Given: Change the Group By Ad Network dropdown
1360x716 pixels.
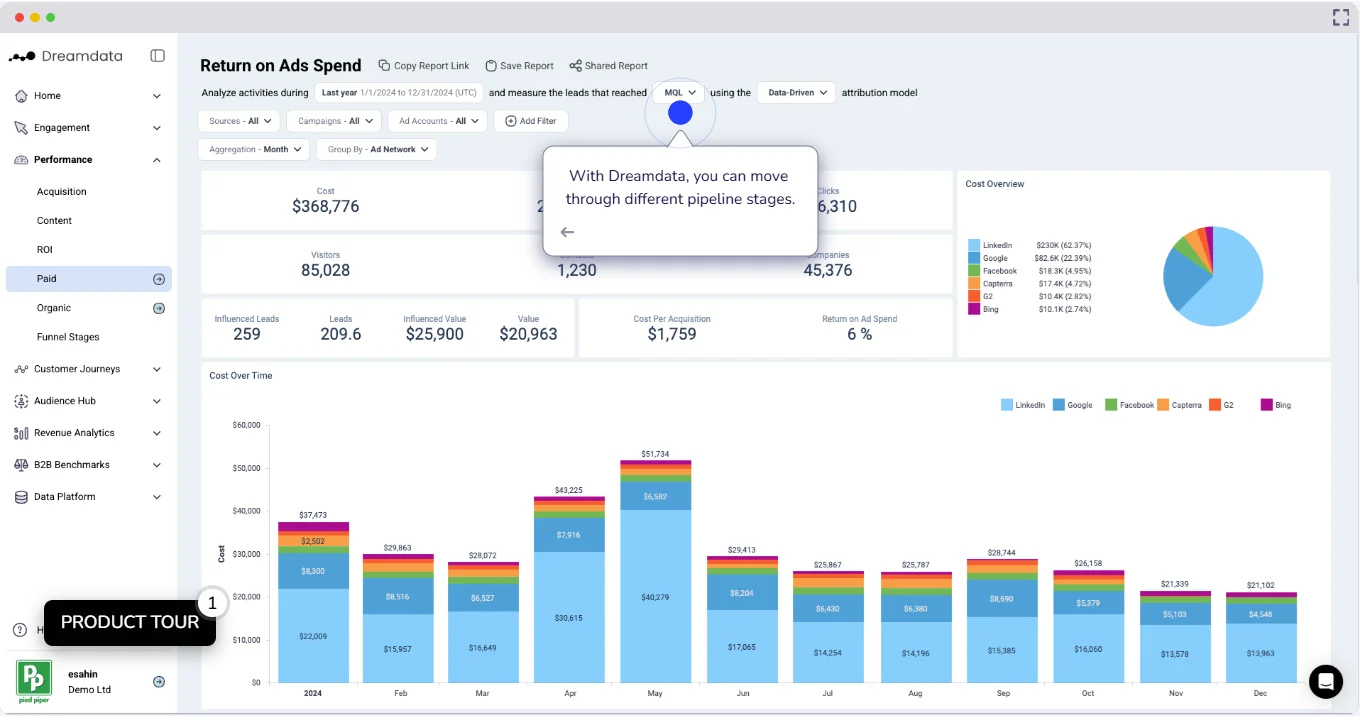Looking at the screenshot, I should pos(376,149).
